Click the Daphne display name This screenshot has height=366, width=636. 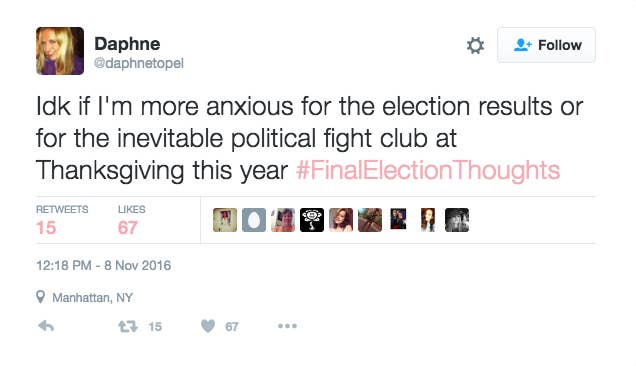click(127, 44)
